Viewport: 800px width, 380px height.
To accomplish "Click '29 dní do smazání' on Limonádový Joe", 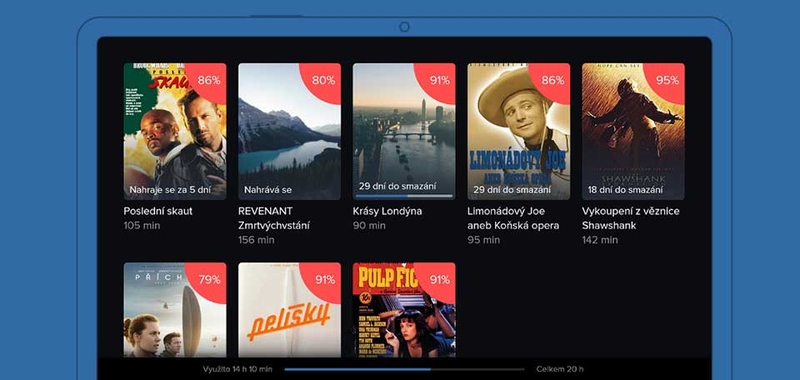I will tap(512, 190).
